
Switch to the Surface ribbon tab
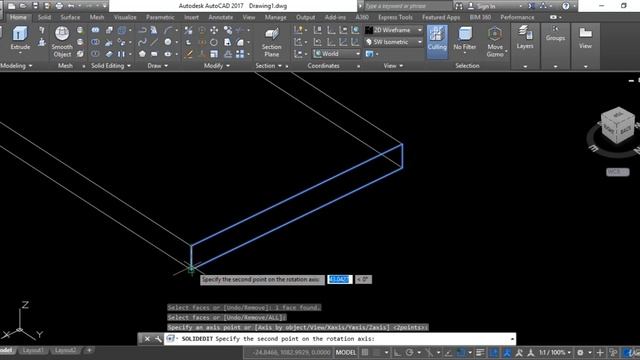(x=70, y=17)
